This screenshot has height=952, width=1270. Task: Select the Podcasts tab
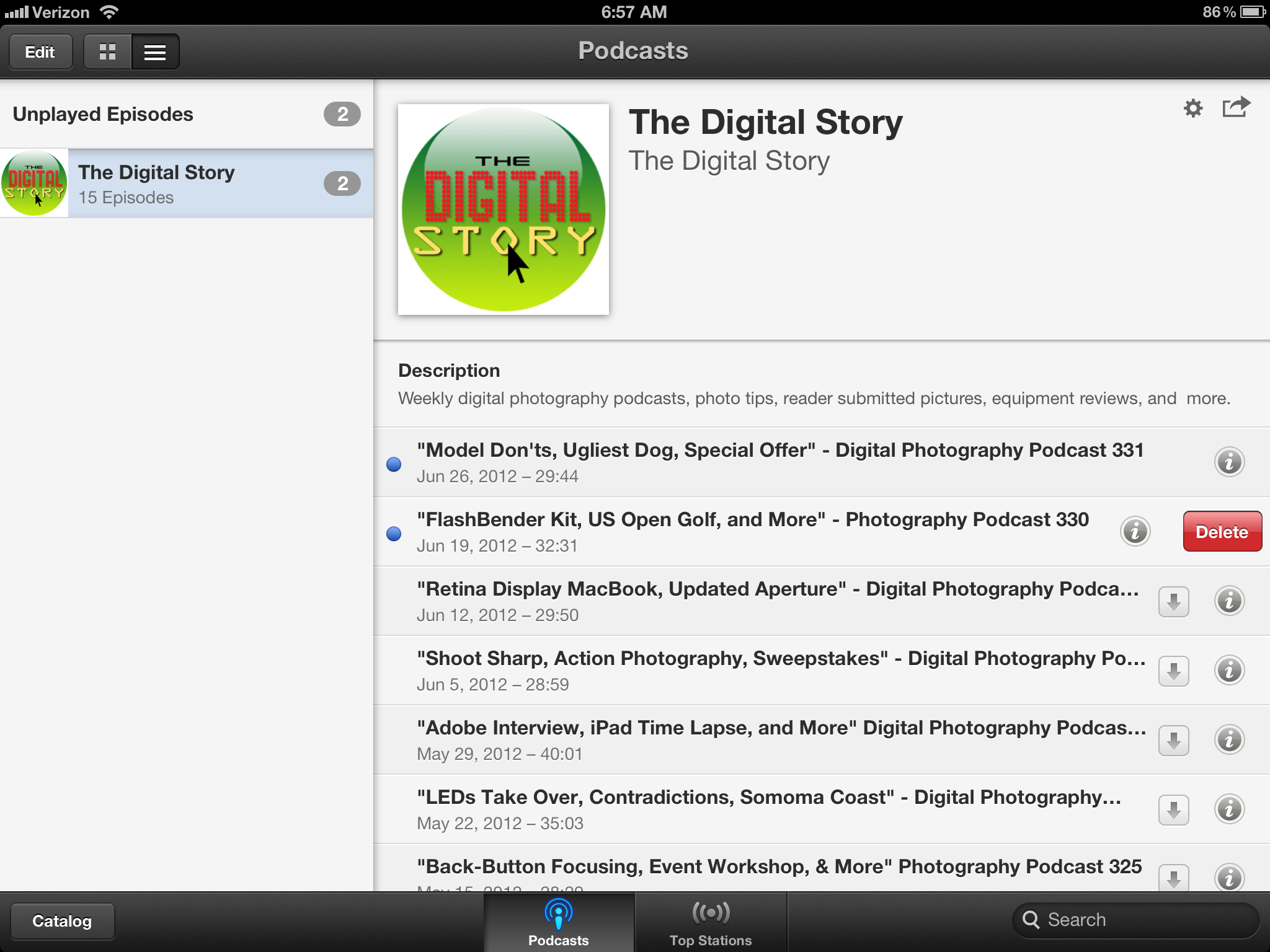point(558,922)
